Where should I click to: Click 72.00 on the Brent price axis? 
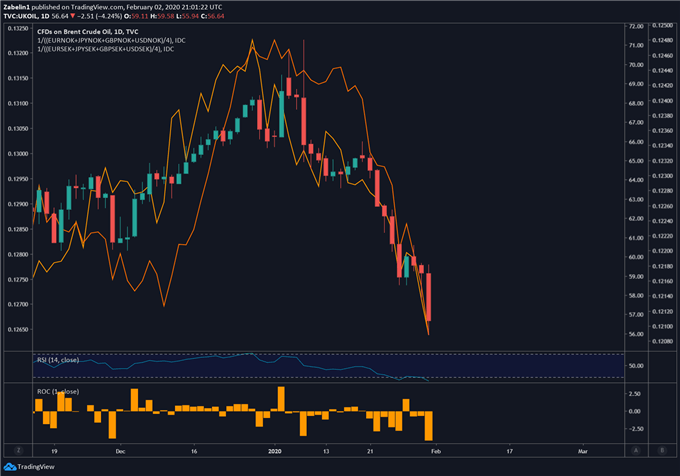click(636, 26)
